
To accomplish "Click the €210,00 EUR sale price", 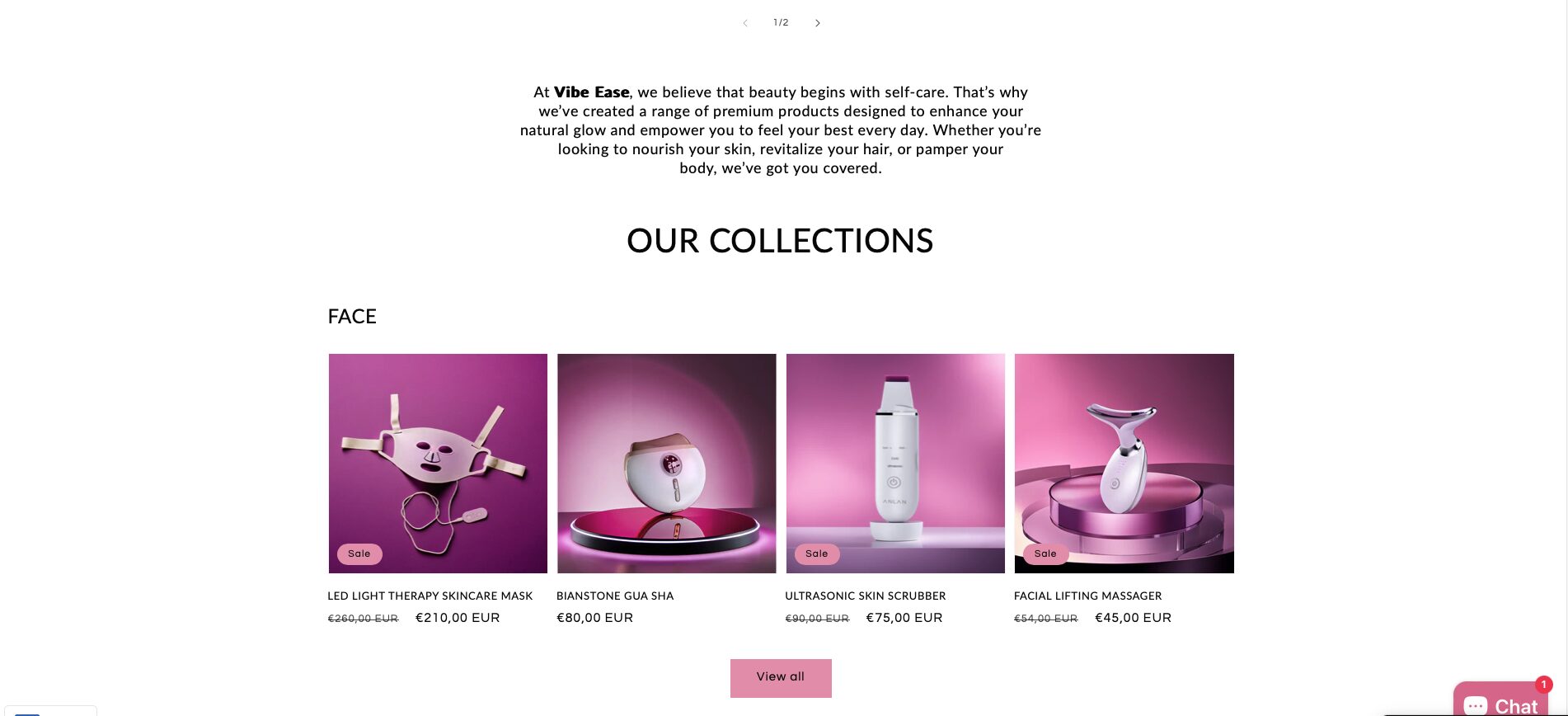I will point(458,618).
